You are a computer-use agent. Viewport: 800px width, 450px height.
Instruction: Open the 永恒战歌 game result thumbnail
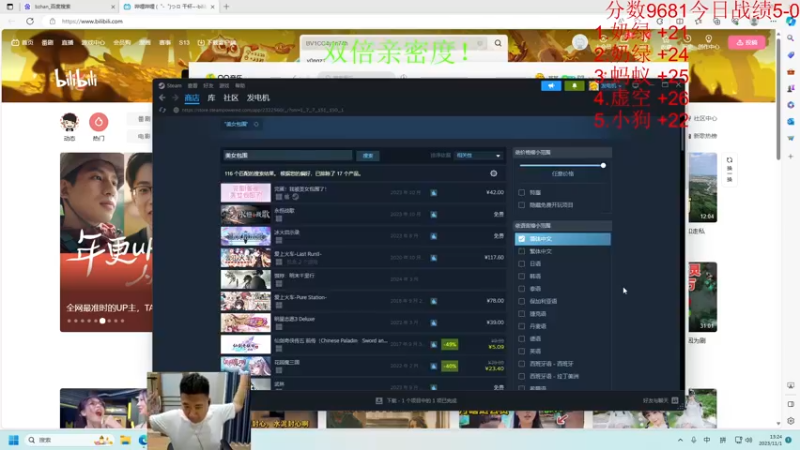(x=245, y=214)
